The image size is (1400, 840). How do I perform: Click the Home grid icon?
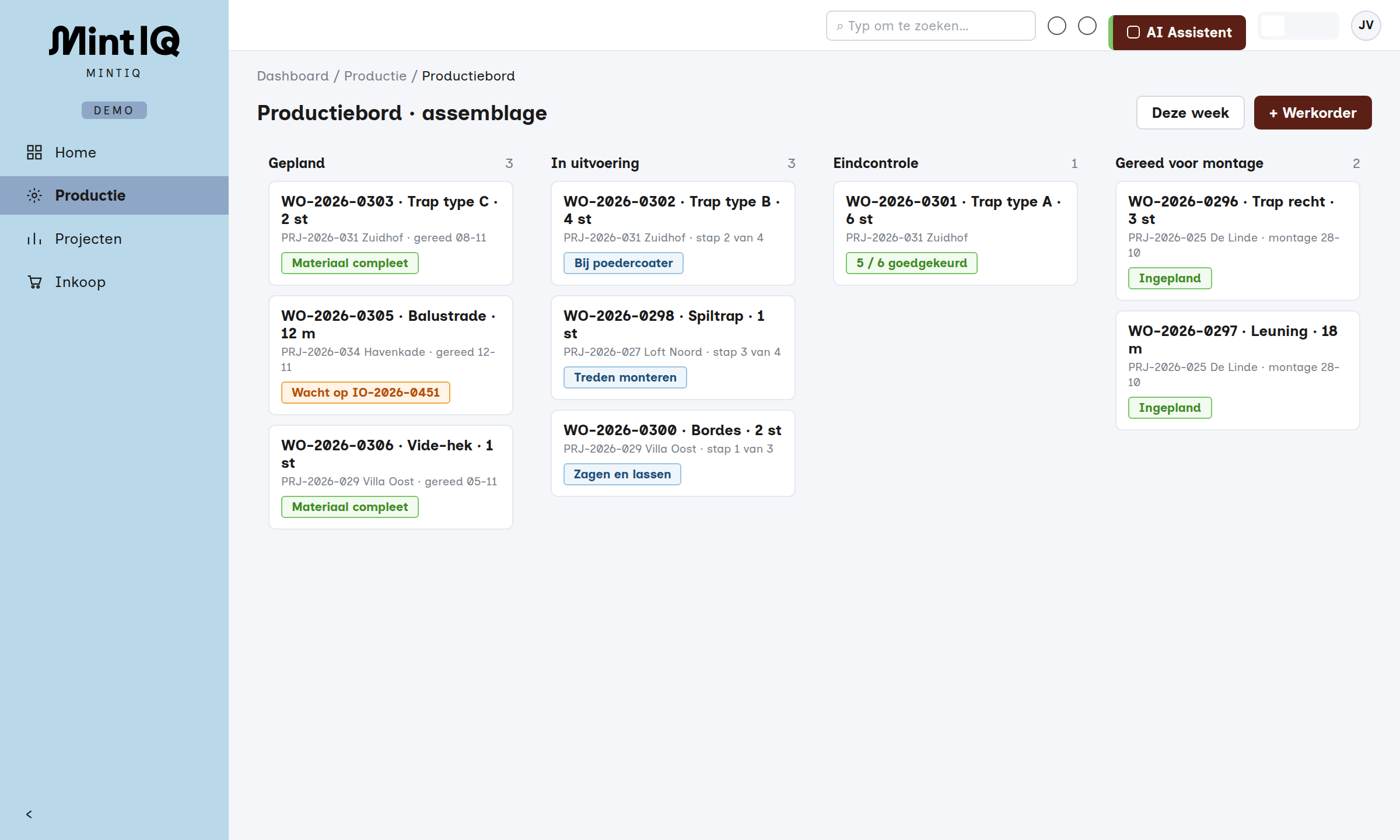34,152
